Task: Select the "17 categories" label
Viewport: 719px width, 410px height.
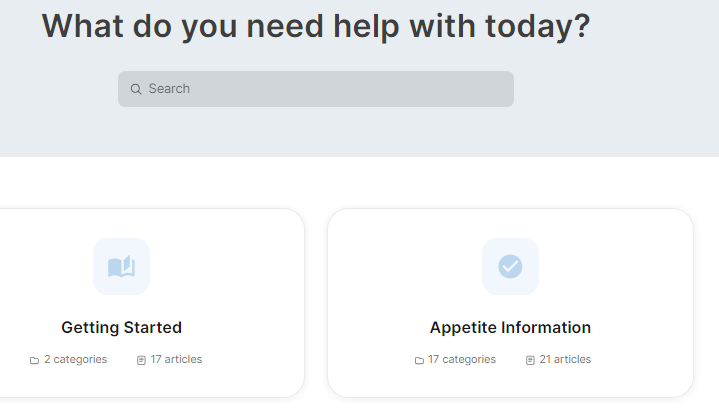Action: coord(461,359)
